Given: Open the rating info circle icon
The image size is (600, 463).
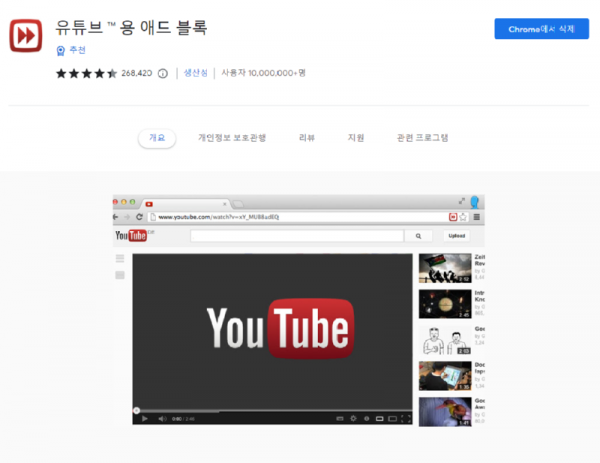Looking at the screenshot, I should (163, 73).
